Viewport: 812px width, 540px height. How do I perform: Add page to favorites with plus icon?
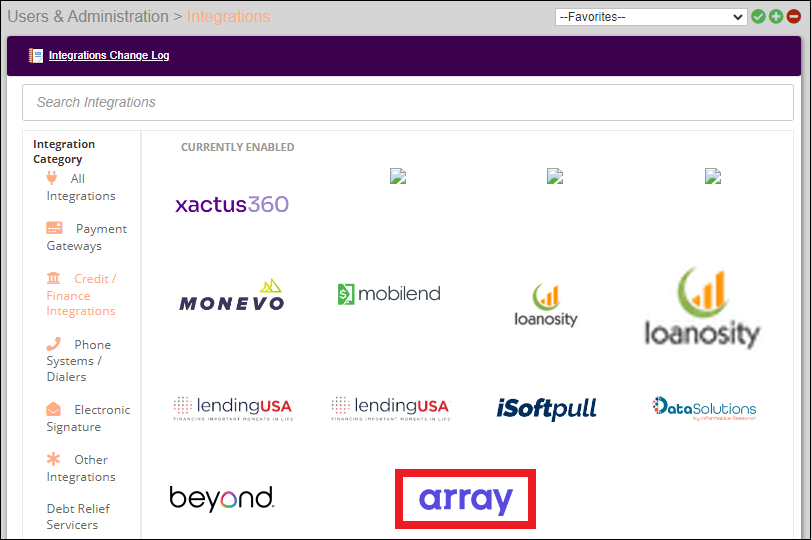coord(776,17)
